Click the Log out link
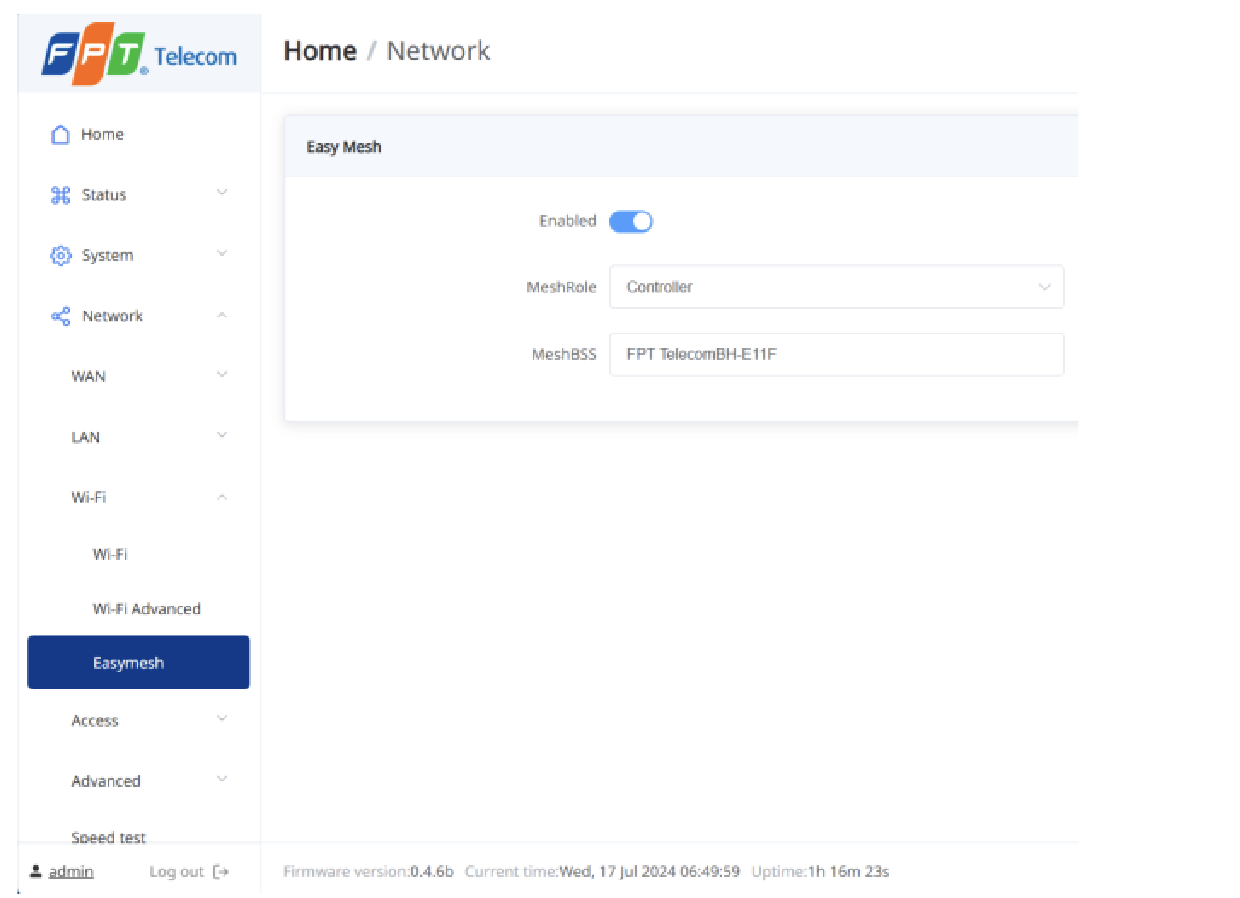Screen dimensions: 1240x898 click(x=176, y=872)
